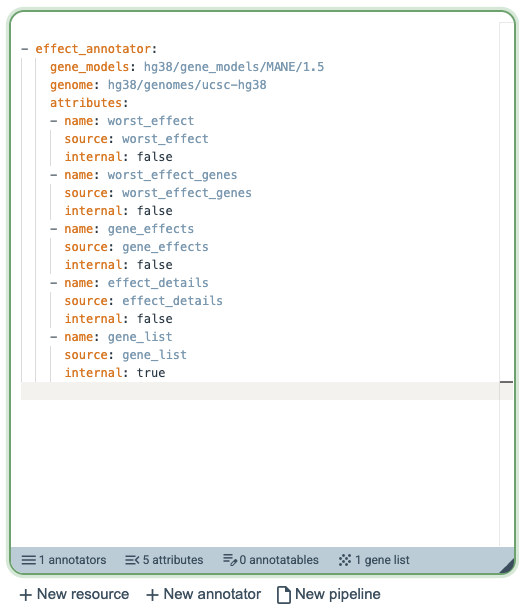Click the false value under effect_details internal
The height and width of the screenshot is (609, 528).
tap(155, 319)
